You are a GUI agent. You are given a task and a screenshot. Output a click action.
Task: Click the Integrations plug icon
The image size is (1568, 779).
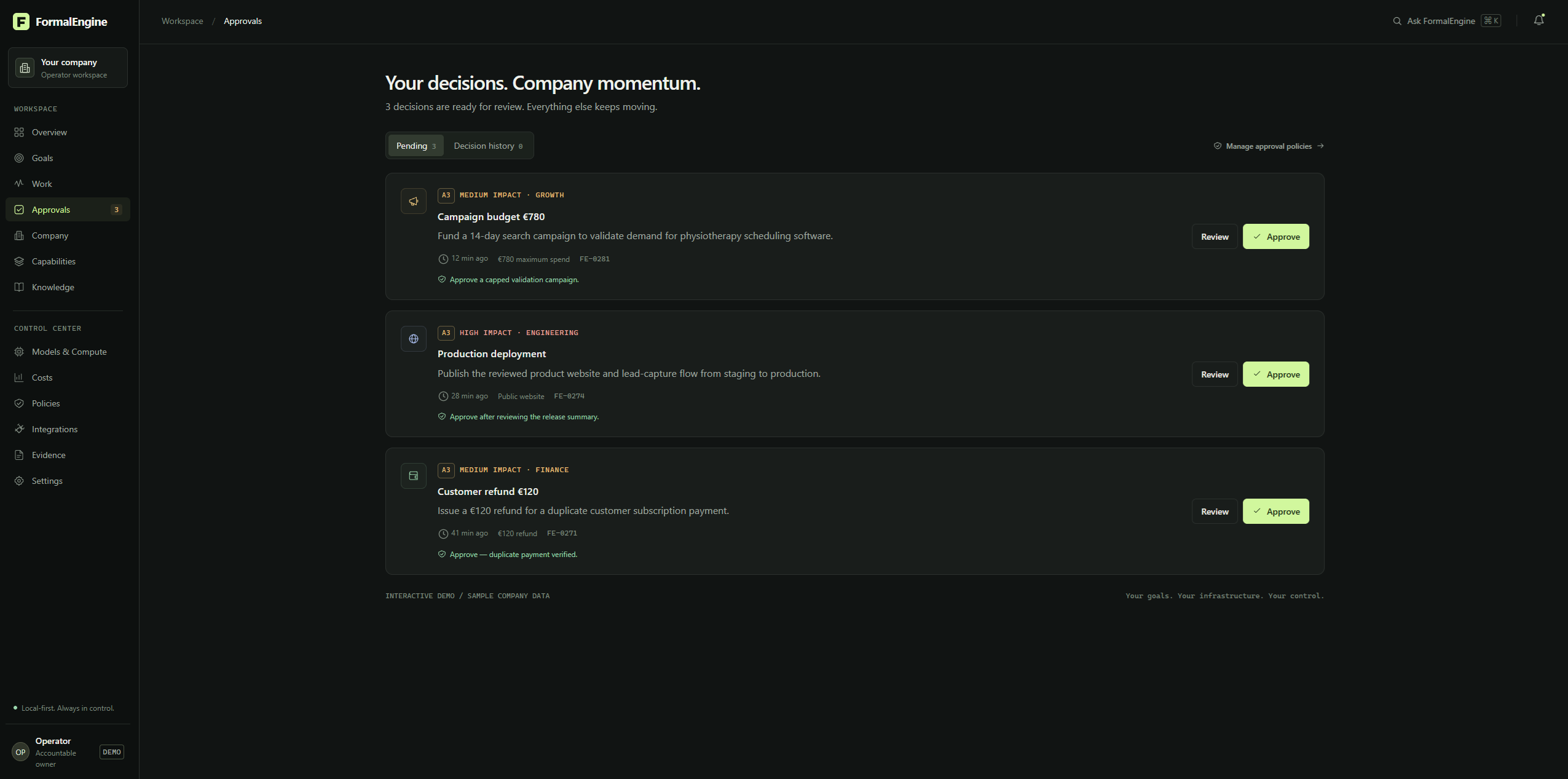(19, 429)
